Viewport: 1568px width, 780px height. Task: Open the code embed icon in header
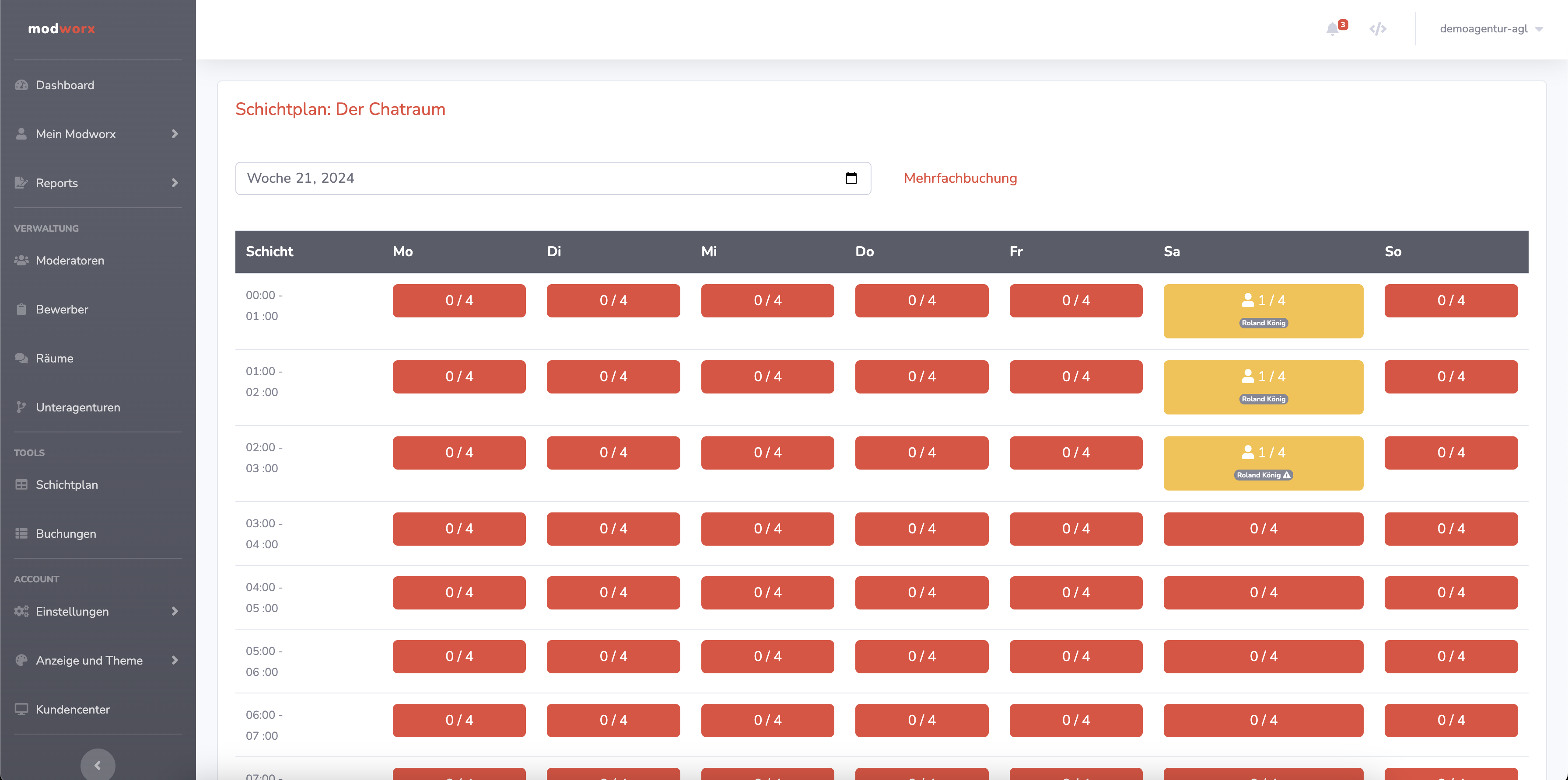[1378, 28]
